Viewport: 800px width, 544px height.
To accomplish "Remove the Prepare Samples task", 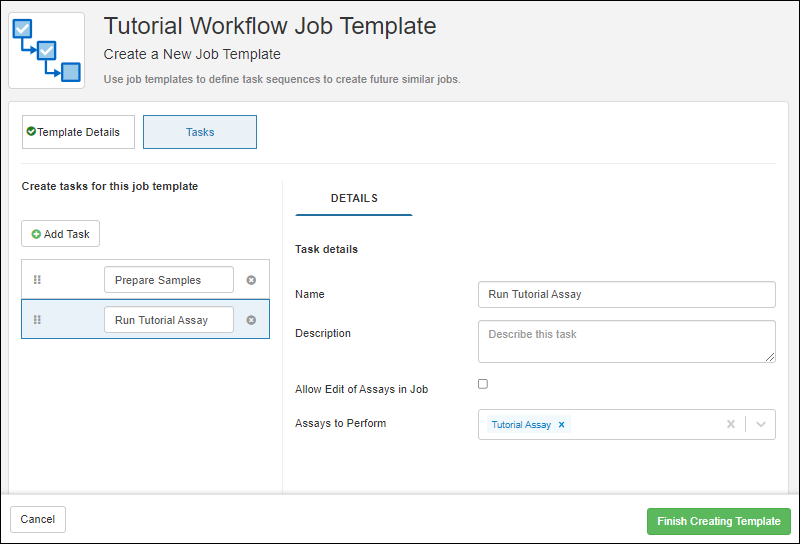I will (x=251, y=280).
